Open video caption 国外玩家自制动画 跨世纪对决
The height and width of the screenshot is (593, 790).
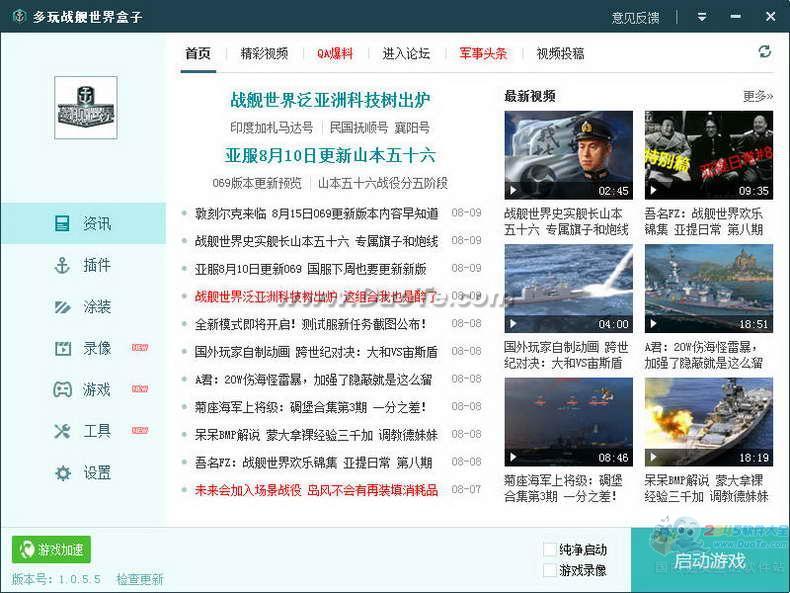point(566,355)
